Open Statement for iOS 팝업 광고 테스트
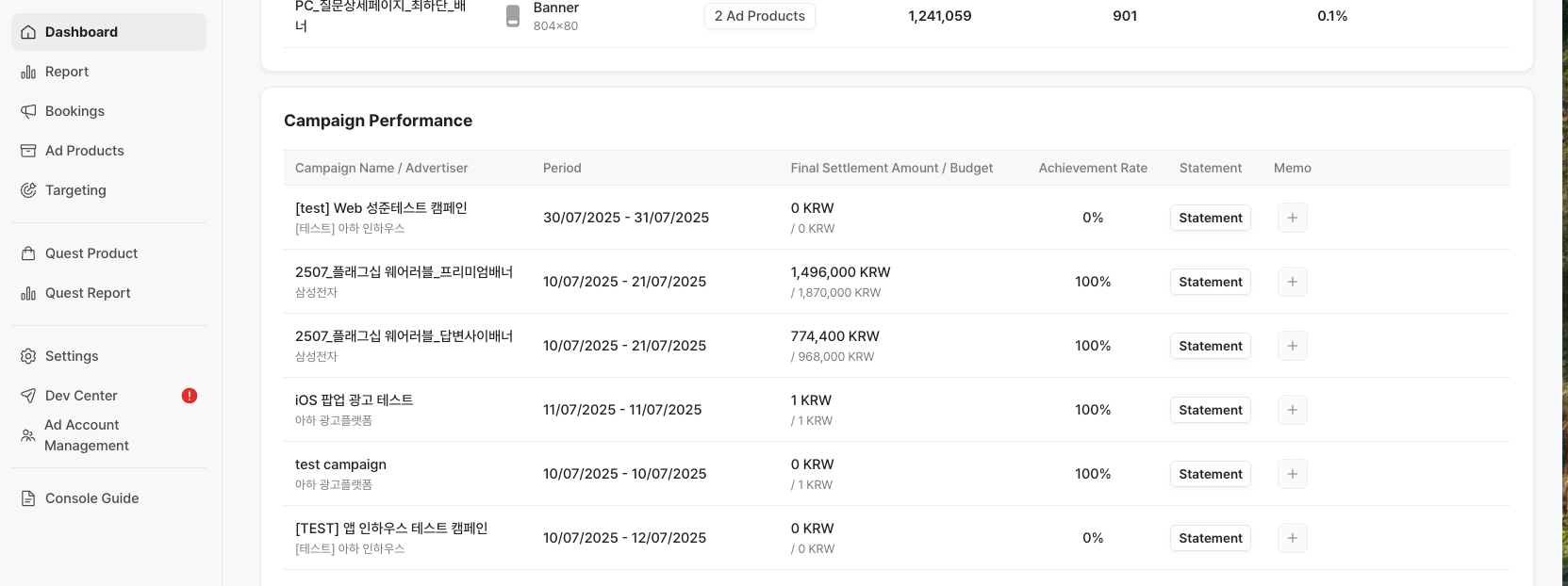The height and width of the screenshot is (586, 1568). pyautogui.click(x=1210, y=410)
